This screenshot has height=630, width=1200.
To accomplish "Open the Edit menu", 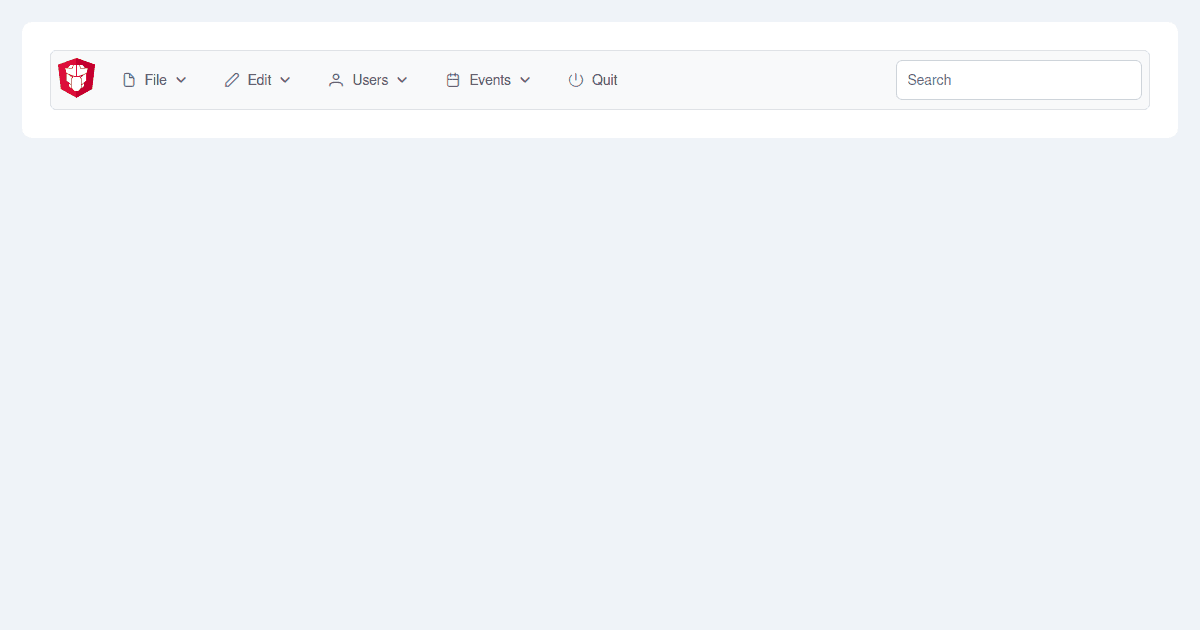I will [258, 79].
